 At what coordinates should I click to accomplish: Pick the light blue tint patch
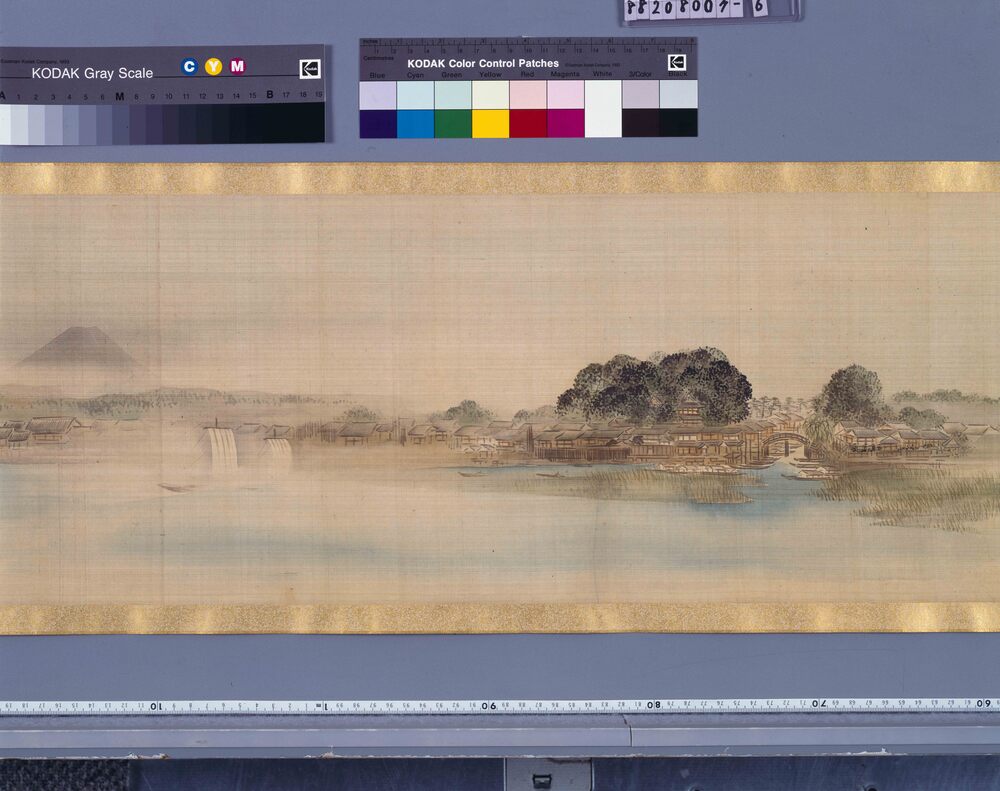(x=378, y=96)
